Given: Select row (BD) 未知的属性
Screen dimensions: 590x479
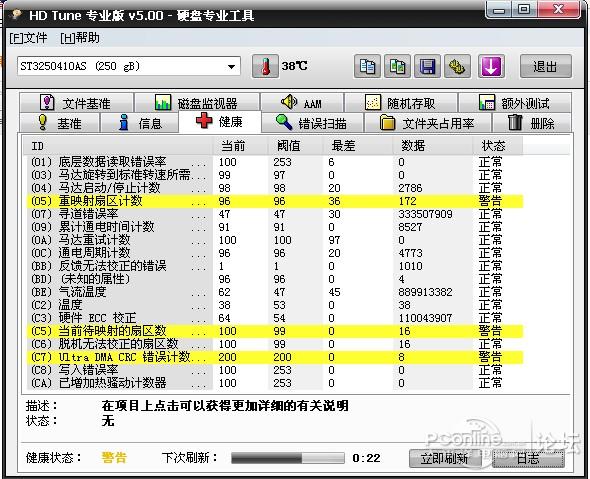Looking at the screenshot, I should pyautogui.click(x=275, y=279).
